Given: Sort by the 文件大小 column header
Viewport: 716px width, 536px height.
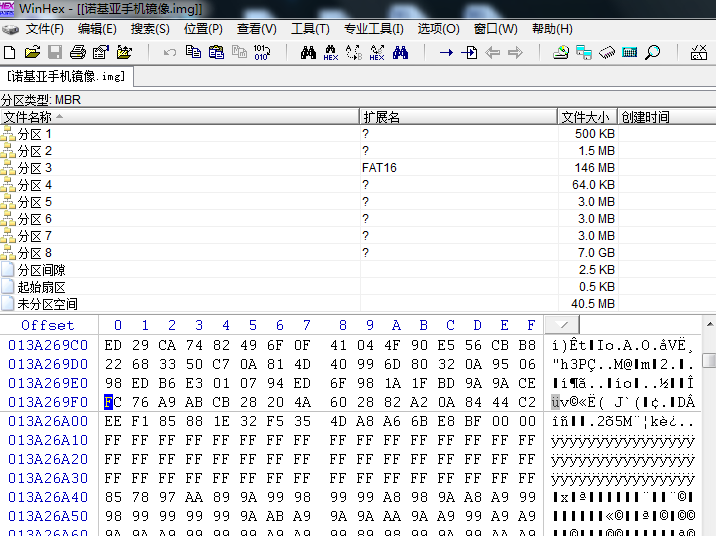Looking at the screenshot, I should click(587, 117).
